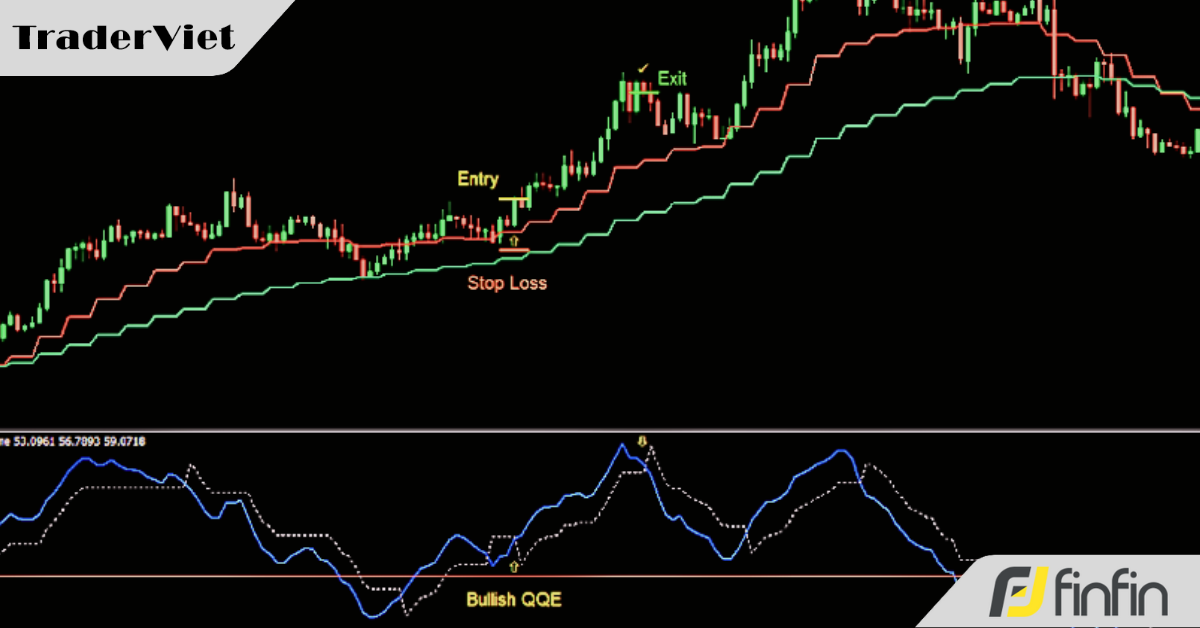Click the QQE indicator values readout

[x=75, y=440]
